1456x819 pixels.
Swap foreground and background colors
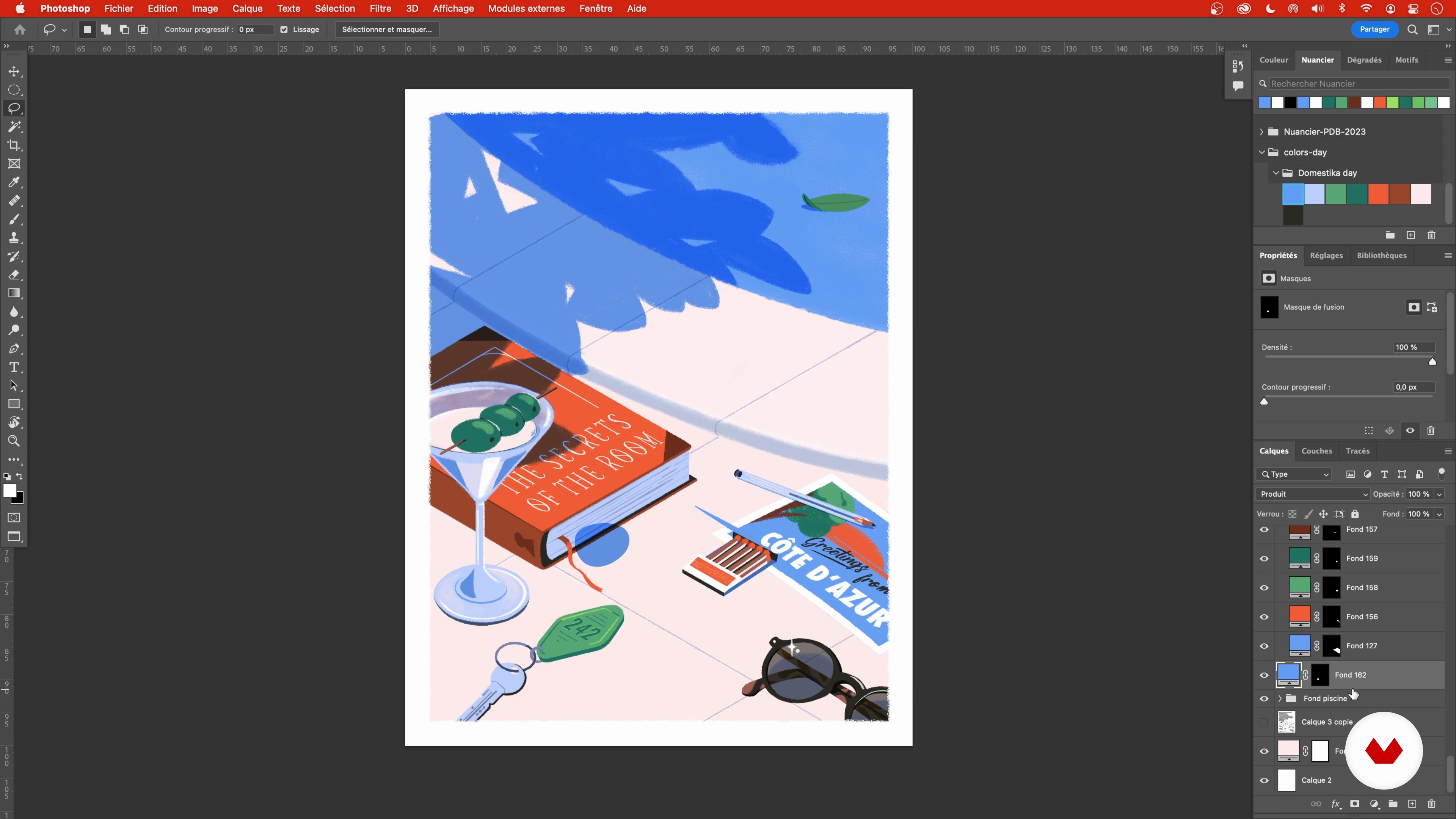(x=20, y=477)
